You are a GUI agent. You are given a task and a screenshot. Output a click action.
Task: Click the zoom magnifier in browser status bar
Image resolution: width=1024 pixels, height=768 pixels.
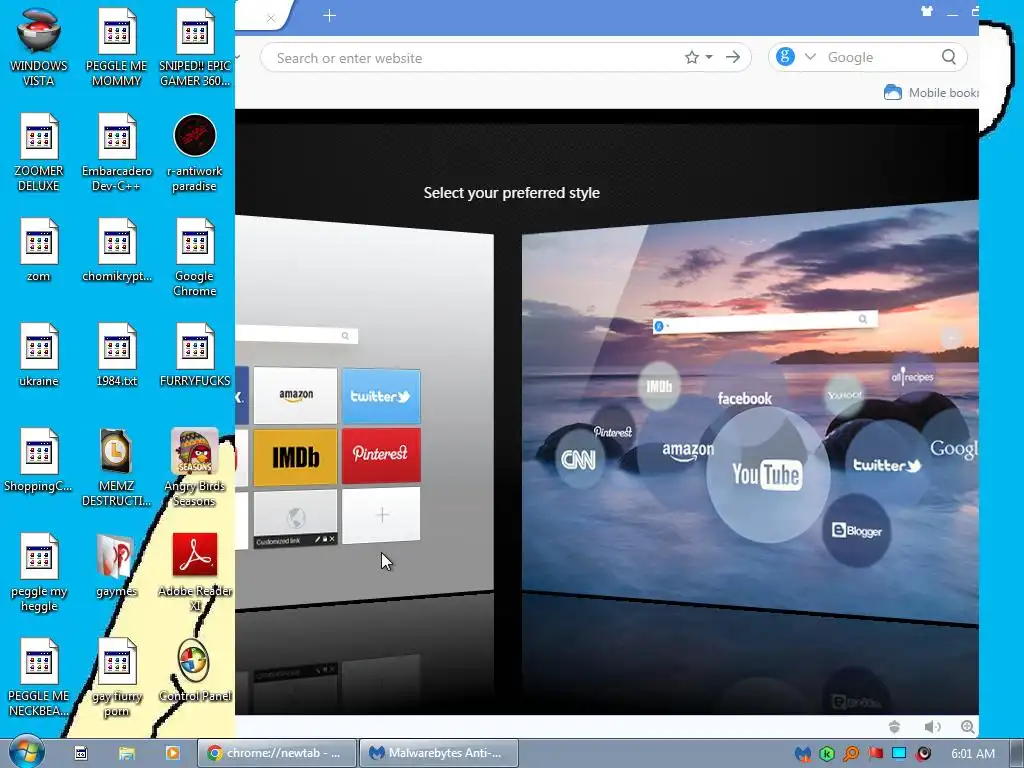pyautogui.click(x=968, y=727)
